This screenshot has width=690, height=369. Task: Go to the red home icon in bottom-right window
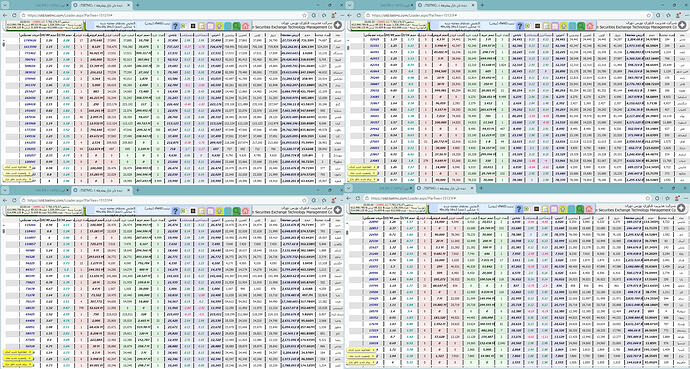(589, 209)
